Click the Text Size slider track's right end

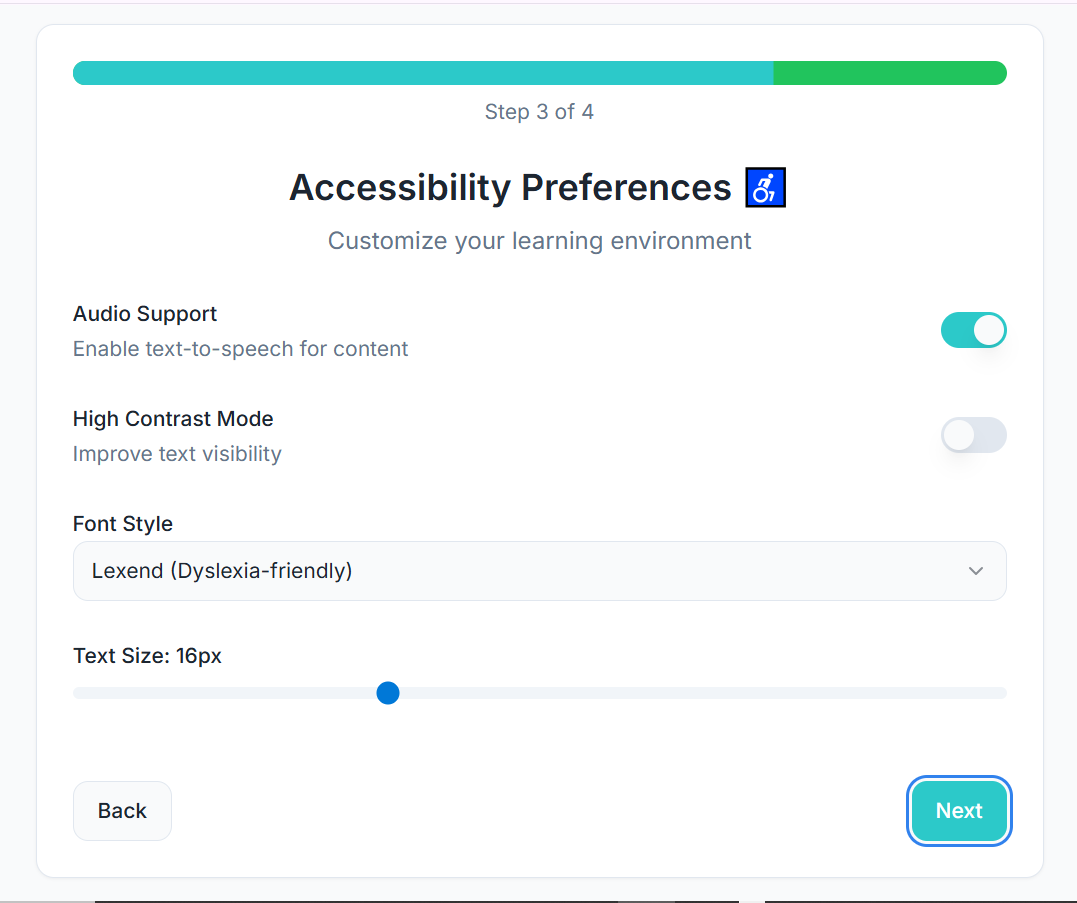coord(1000,694)
